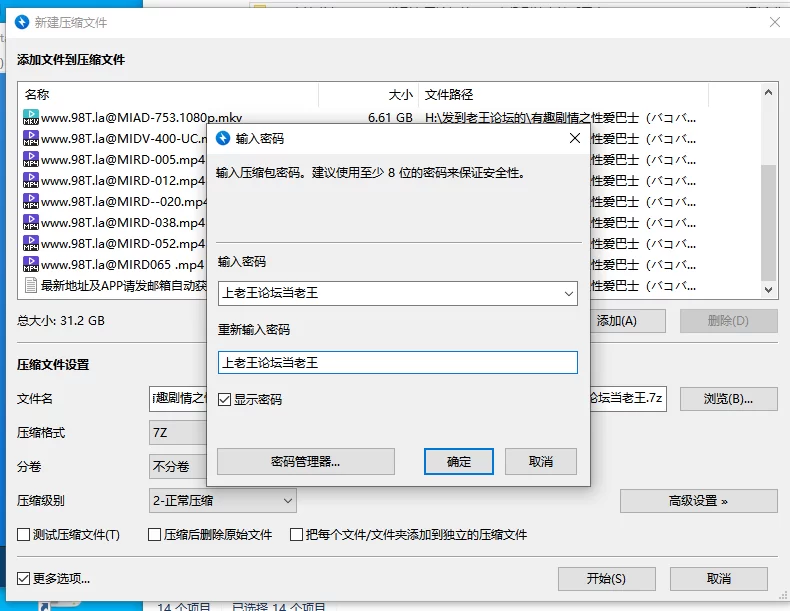This screenshot has height=611, width=790.
Task: Click the MP4 icon of MIRD-052 file
Action: [31, 244]
